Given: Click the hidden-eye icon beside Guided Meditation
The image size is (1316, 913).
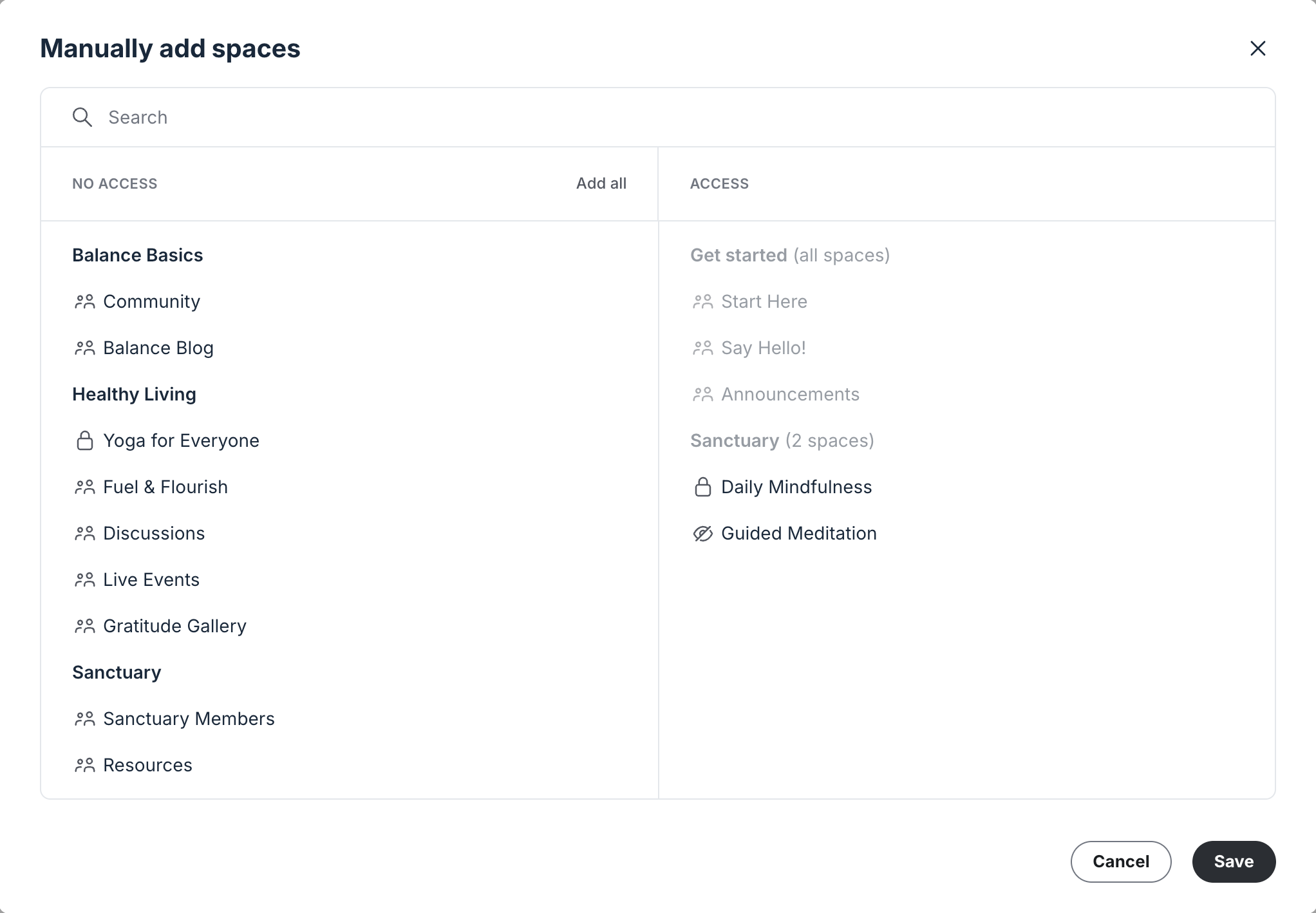Looking at the screenshot, I should tap(702, 533).
